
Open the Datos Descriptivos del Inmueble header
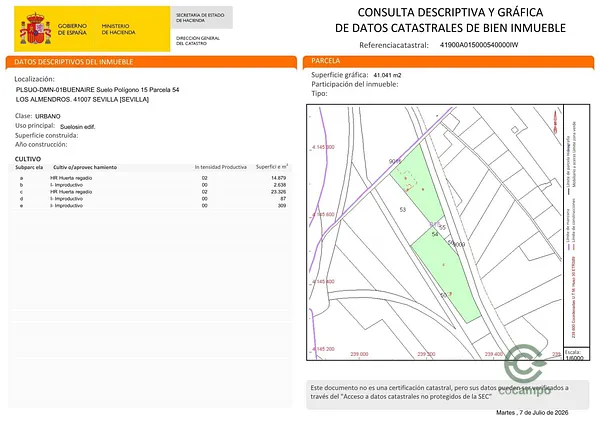(x=151, y=62)
